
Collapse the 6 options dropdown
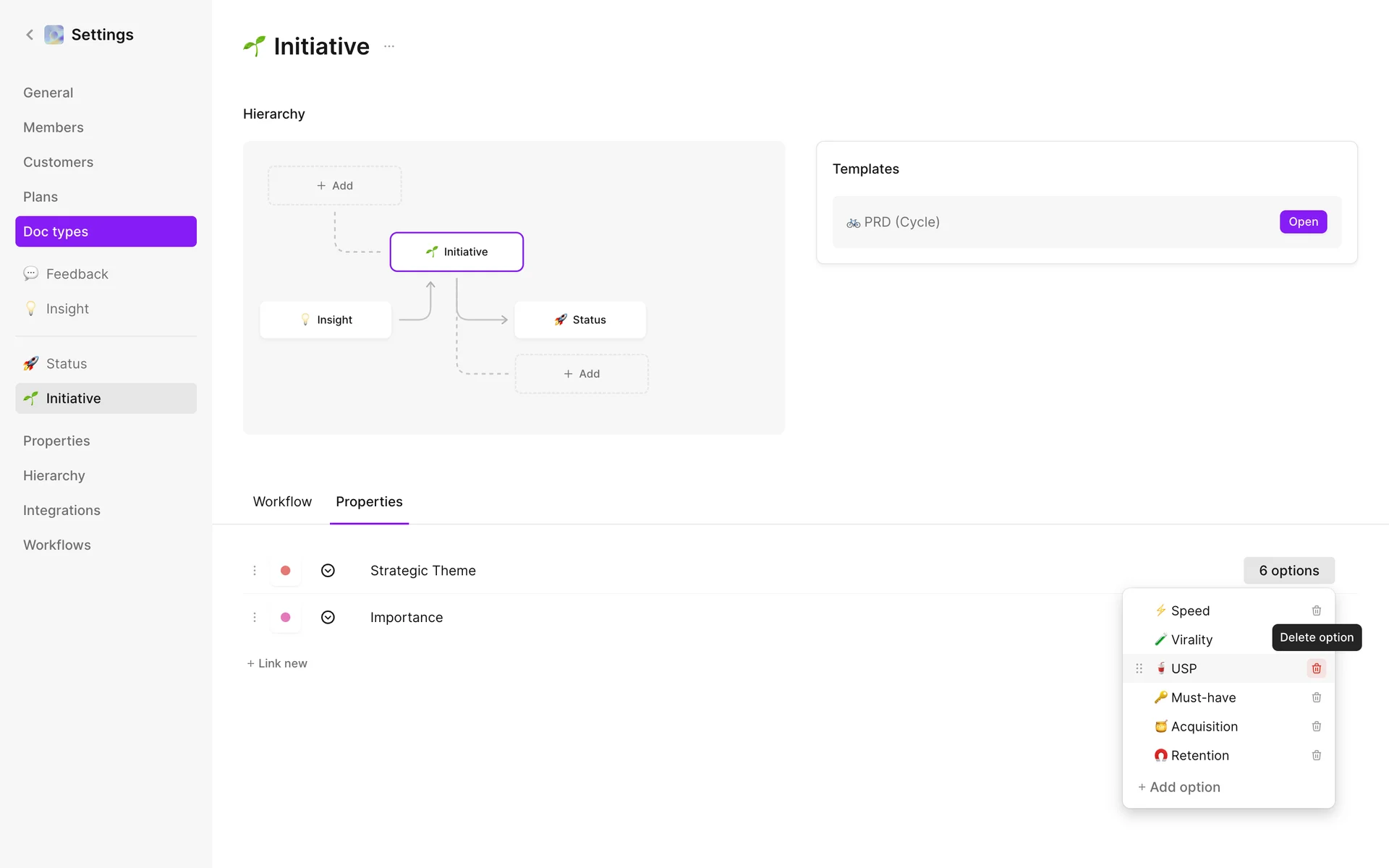(1288, 571)
